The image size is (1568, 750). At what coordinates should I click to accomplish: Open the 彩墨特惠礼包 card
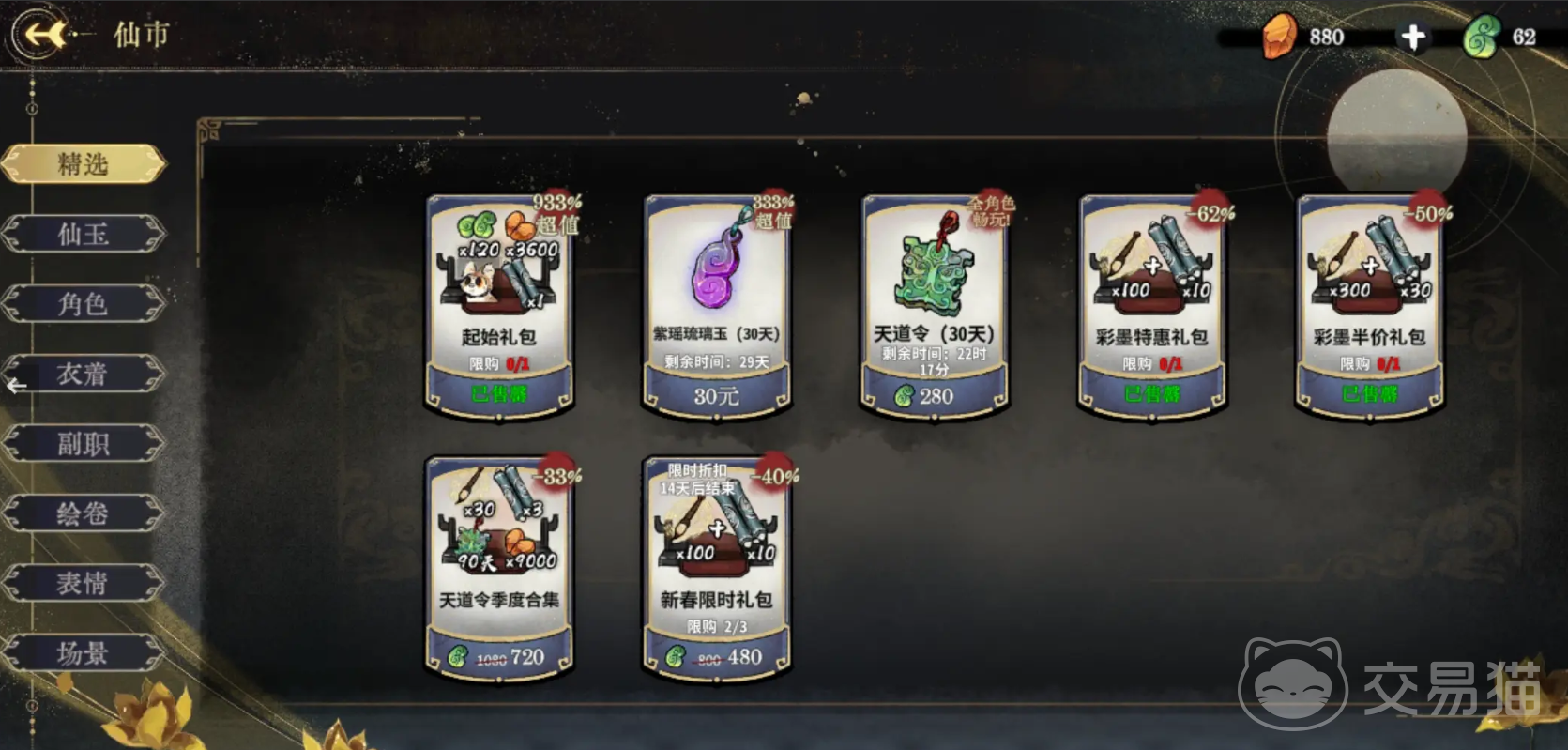click(x=1152, y=303)
